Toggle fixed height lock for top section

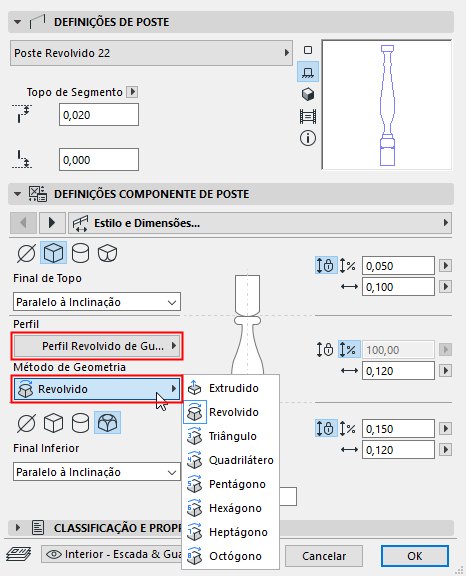point(325,266)
